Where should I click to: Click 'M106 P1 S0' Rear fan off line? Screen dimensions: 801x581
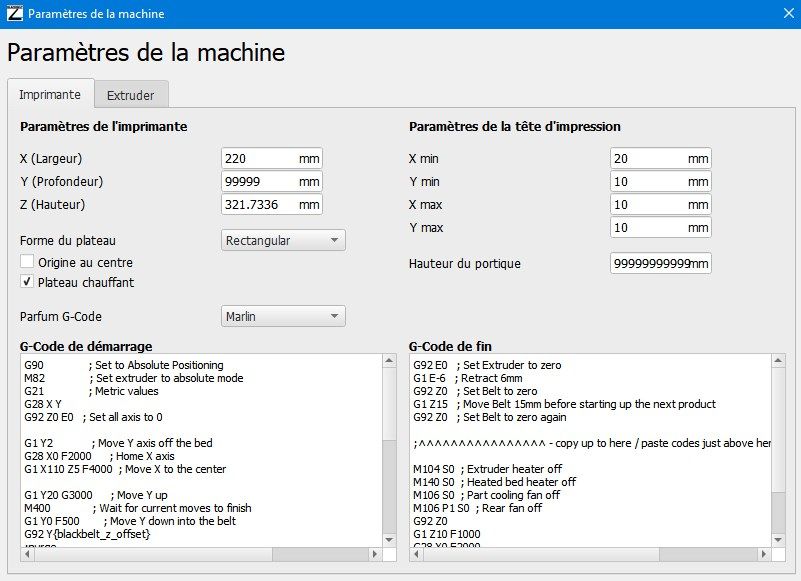pos(478,508)
